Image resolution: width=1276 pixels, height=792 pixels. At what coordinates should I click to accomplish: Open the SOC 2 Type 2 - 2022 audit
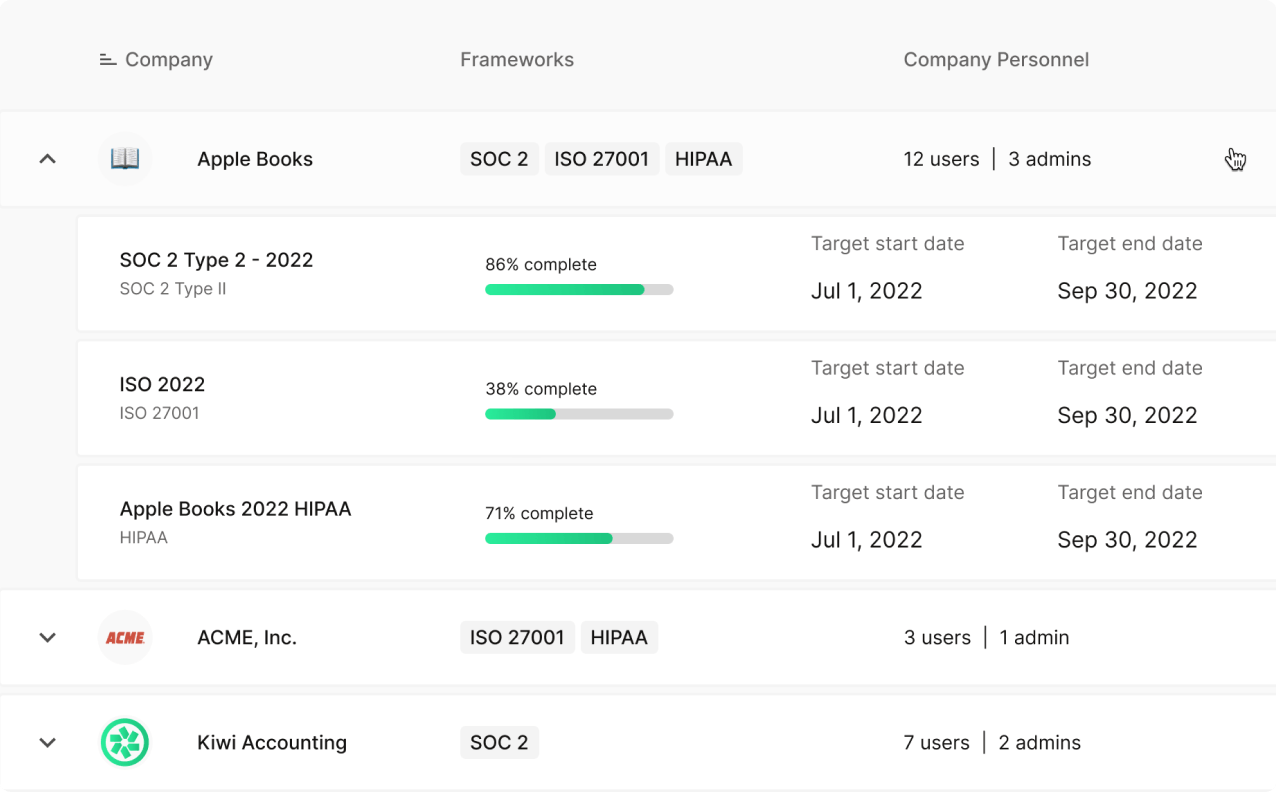coord(216,260)
